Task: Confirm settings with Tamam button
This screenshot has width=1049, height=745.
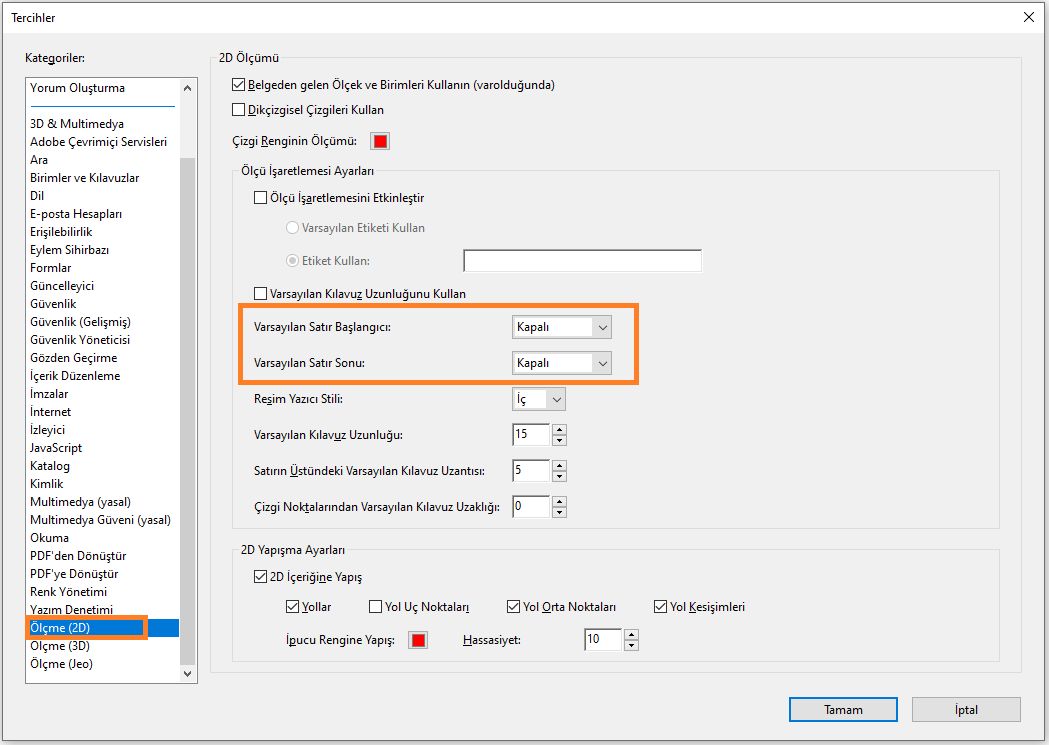Action: 843,710
